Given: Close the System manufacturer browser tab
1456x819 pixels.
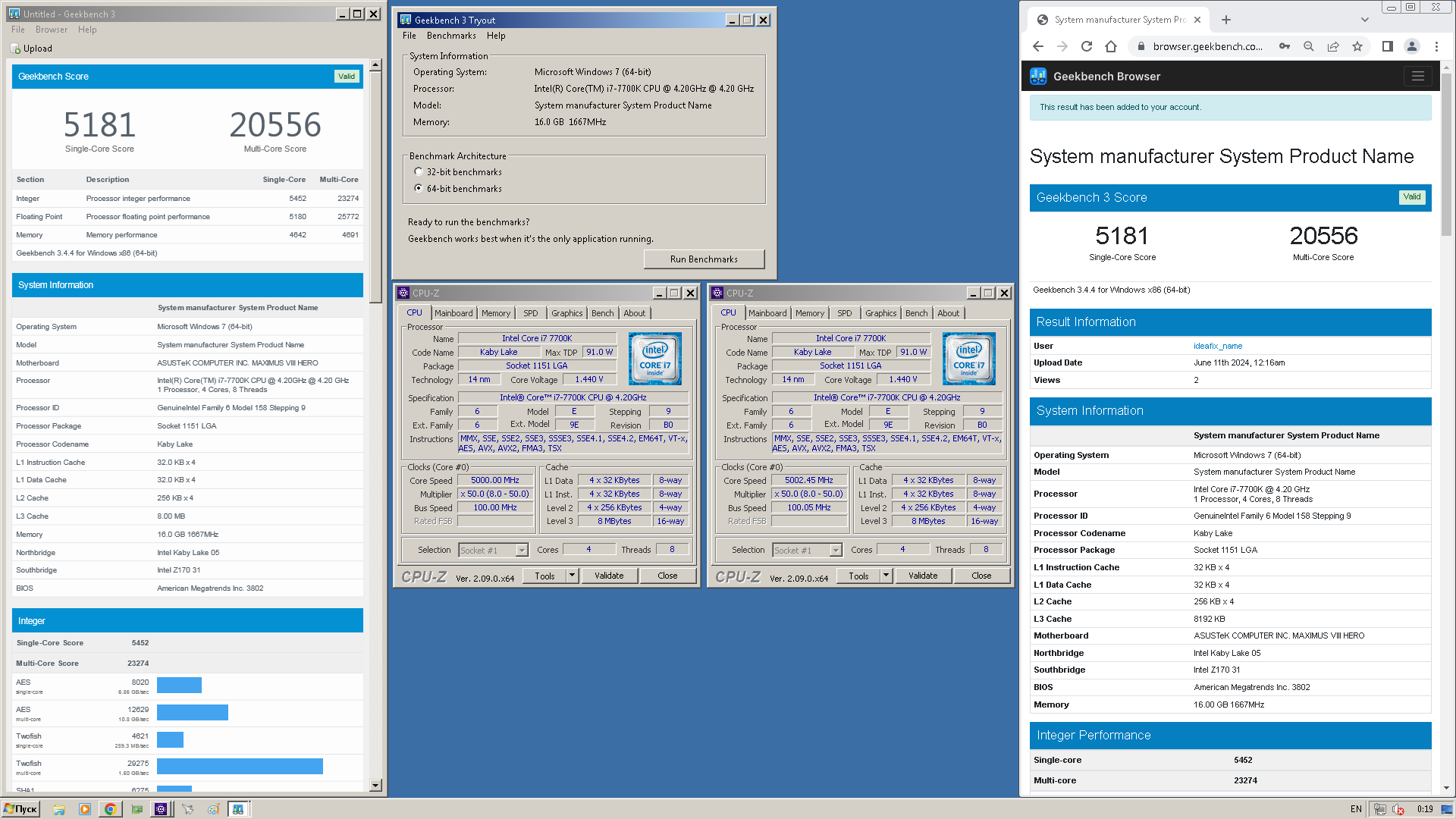Looking at the screenshot, I should [x=1197, y=20].
